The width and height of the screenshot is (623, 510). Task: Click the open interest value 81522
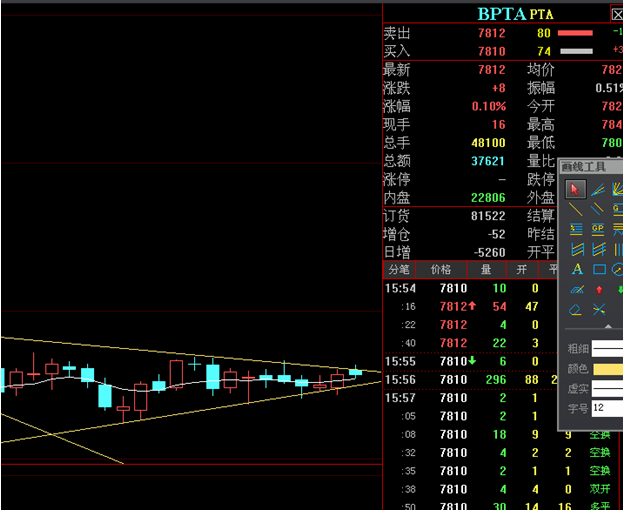click(x=488, y=216)
